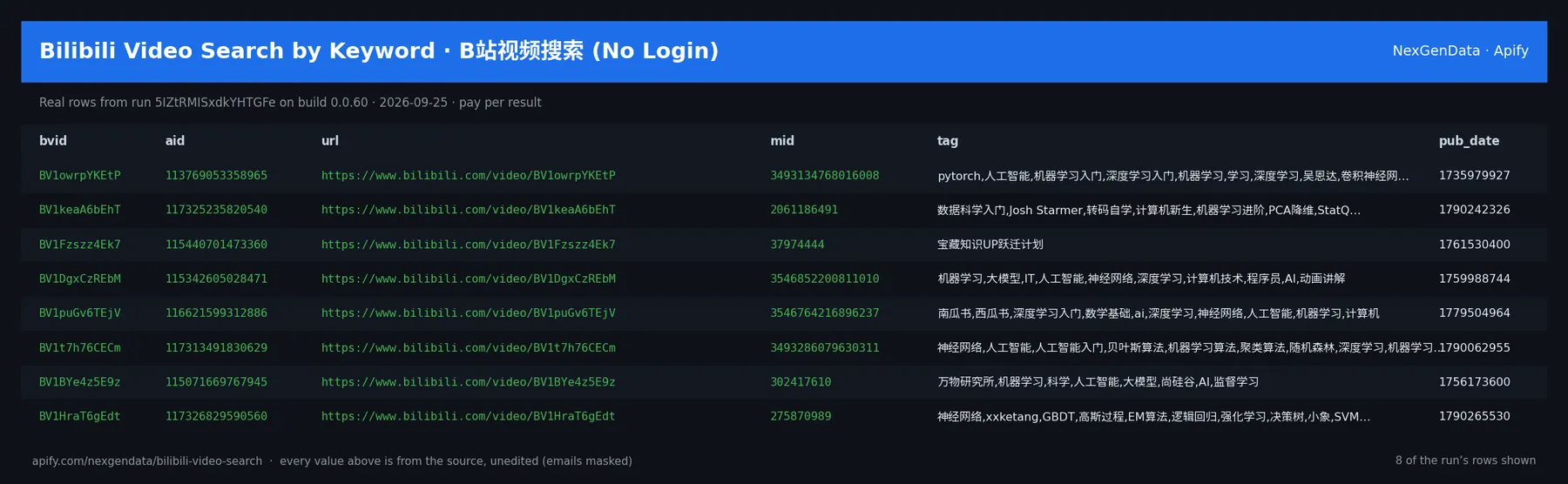Click the tag cell mentioning xxketang

click(1153, 416)
